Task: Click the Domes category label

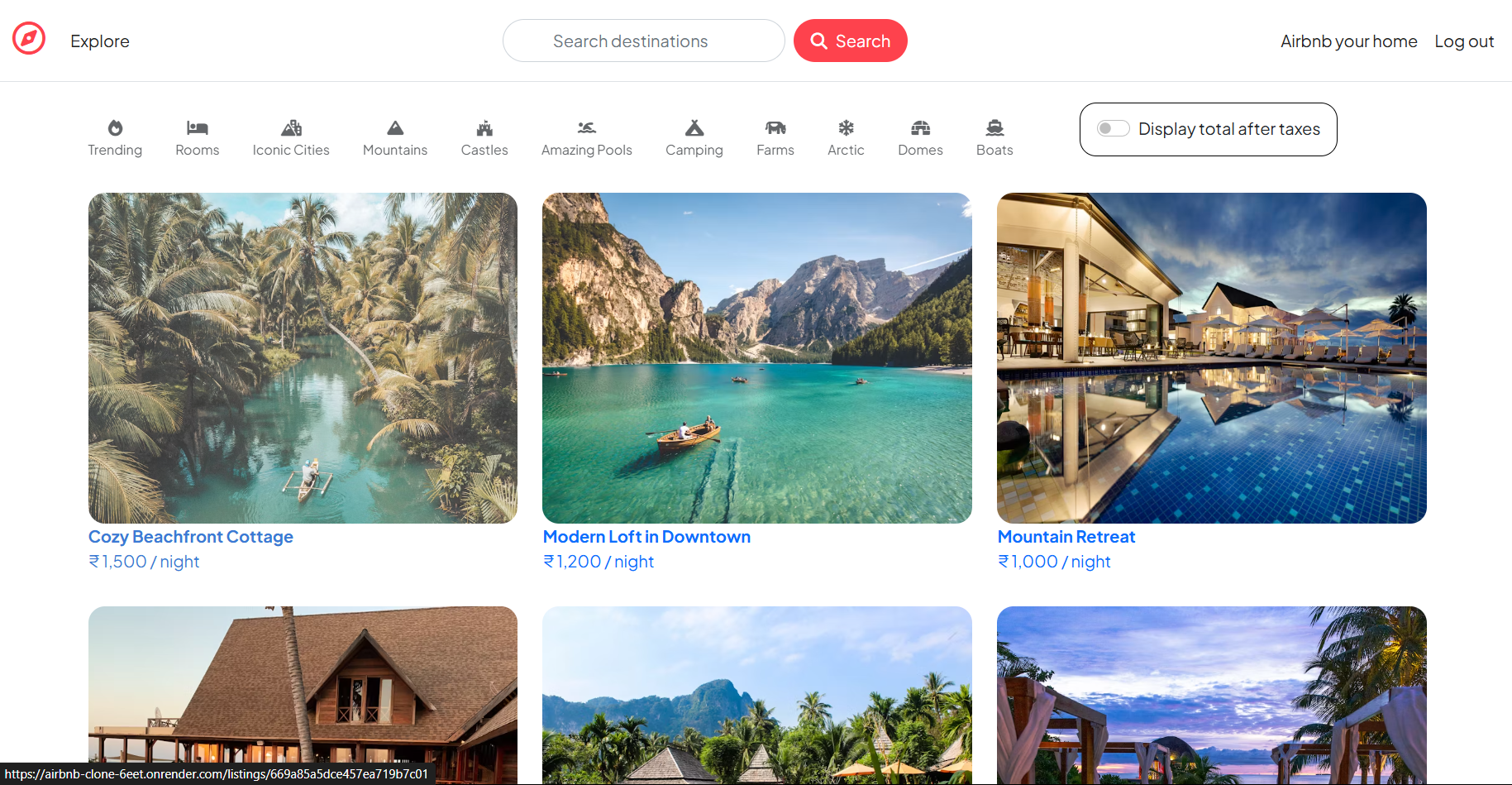Action: pyautogui.click(x=921, y=150)
